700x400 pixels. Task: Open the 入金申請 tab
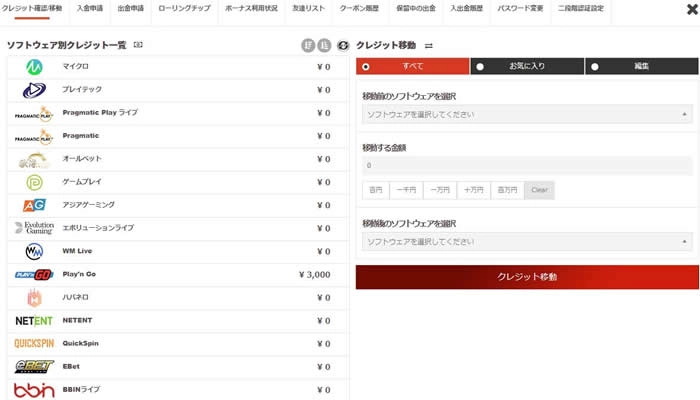click(90, 8)
